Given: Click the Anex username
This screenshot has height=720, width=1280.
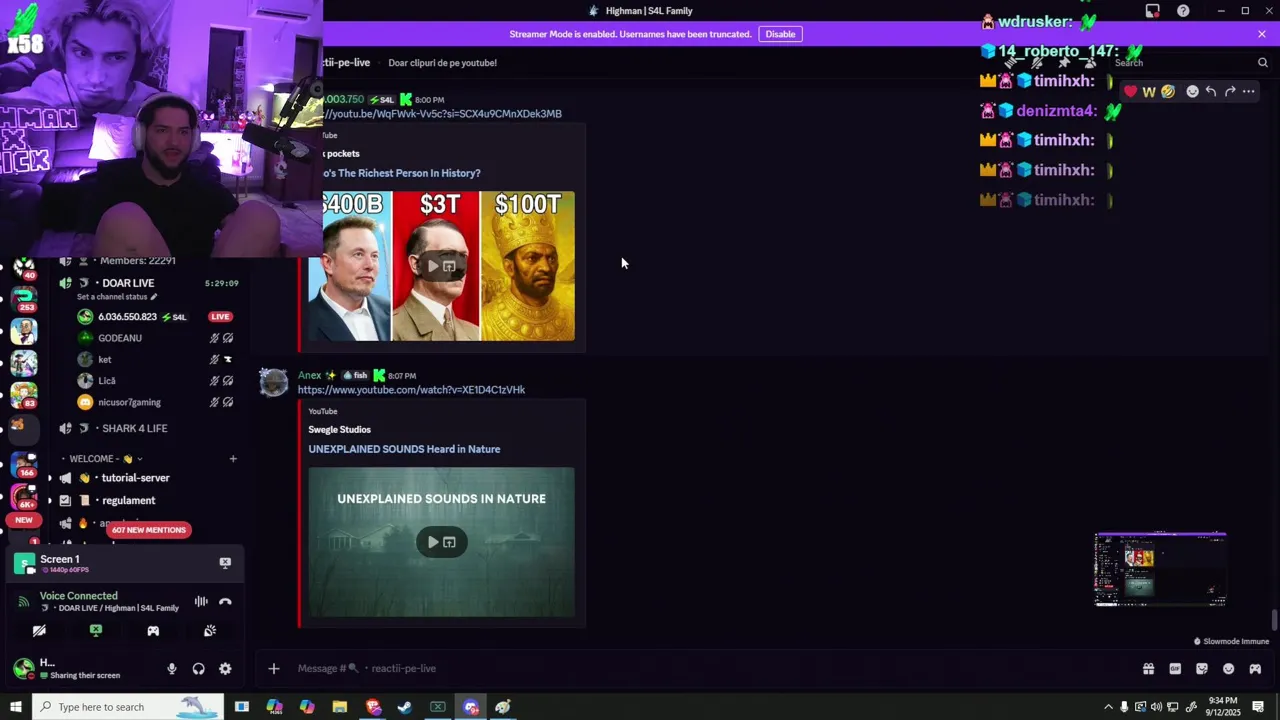Looking at the screenshot, I should click(x=309, y=375).
